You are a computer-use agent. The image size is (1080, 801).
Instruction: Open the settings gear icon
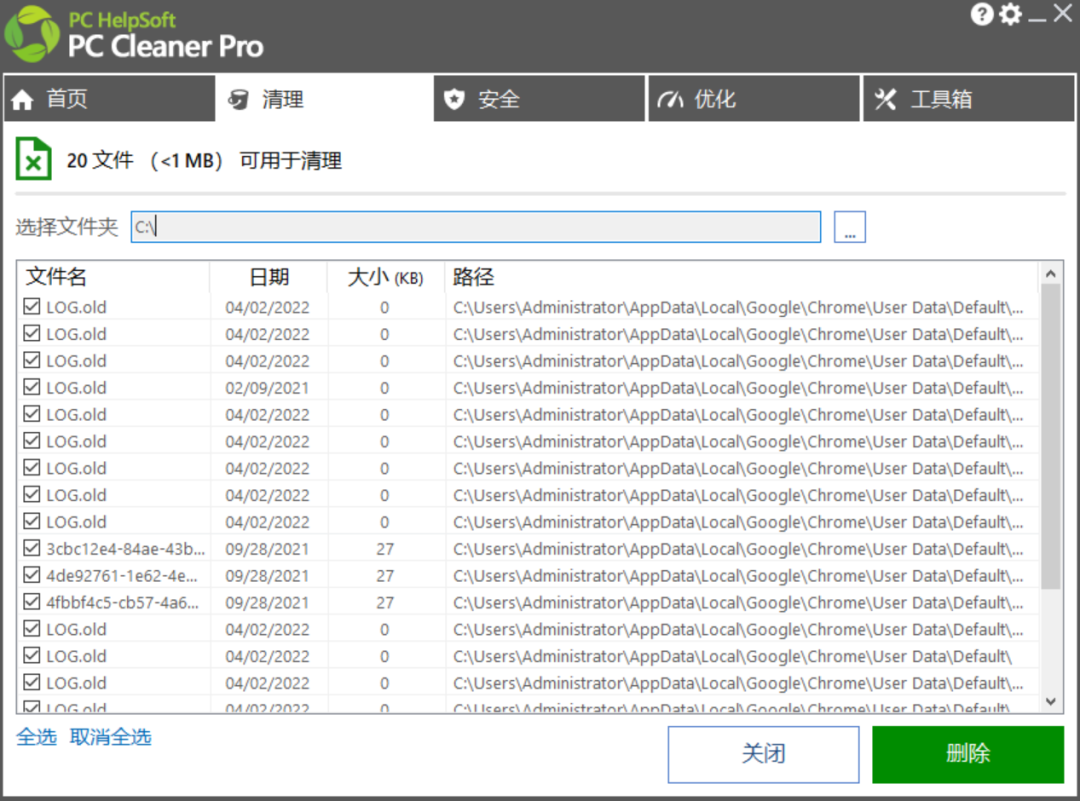coord(1010,14)
